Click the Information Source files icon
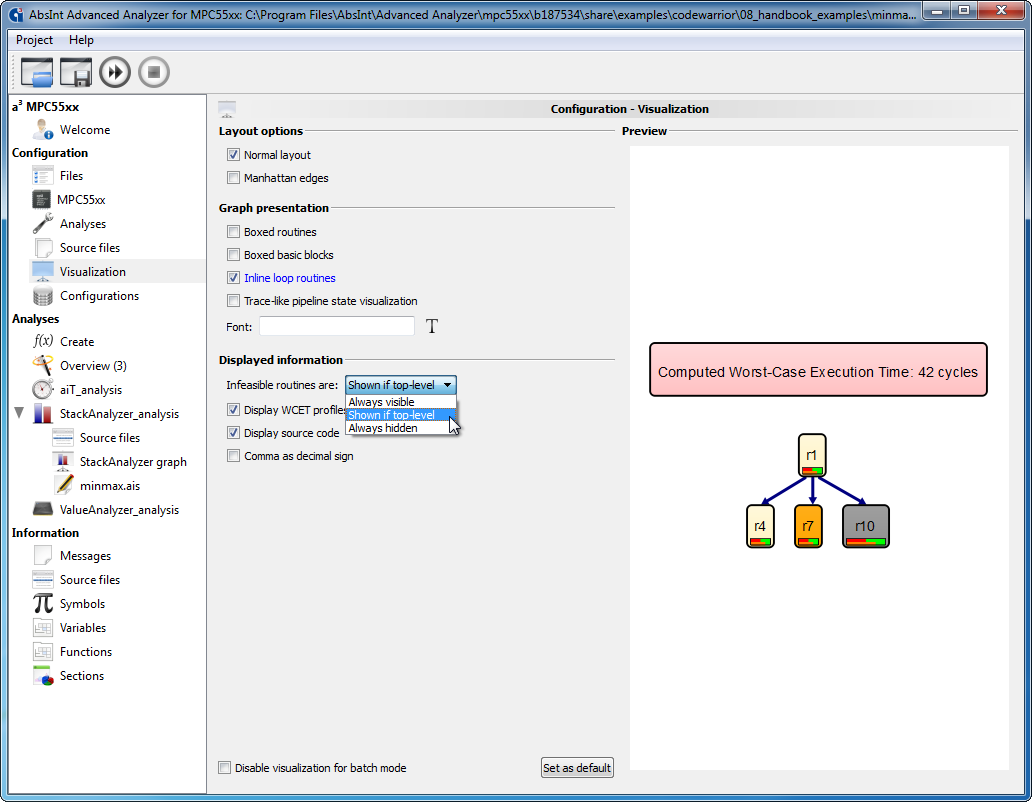 tap(43, 580)
